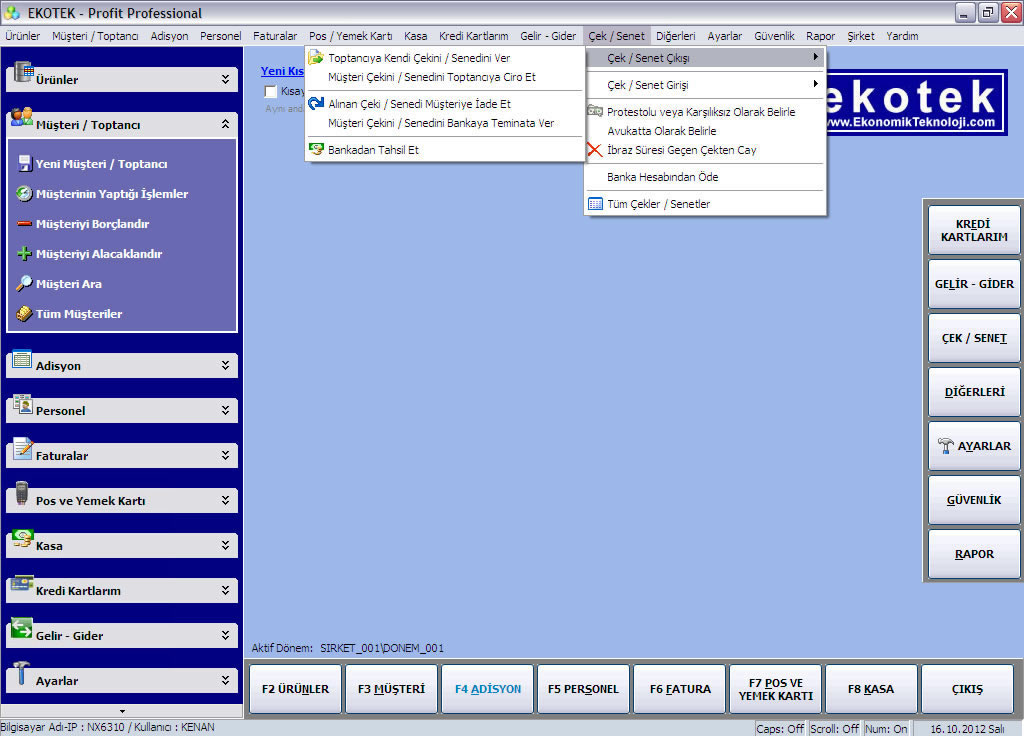Expand the Ürünler sidebar section

click(225, 79)
